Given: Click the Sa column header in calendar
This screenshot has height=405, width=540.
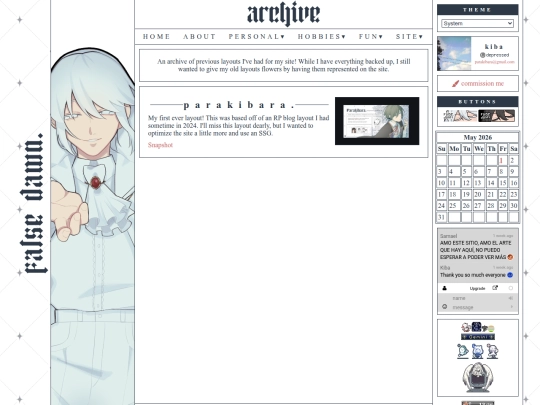Looking at the screenshot, I should [513, 149].
